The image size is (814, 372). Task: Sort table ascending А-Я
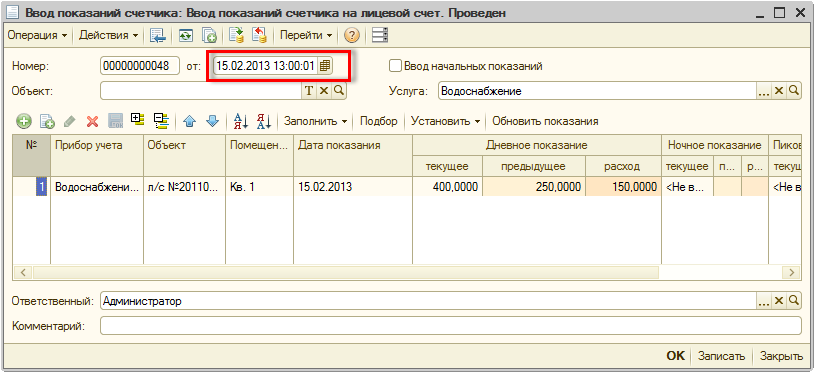pos(241,121)
